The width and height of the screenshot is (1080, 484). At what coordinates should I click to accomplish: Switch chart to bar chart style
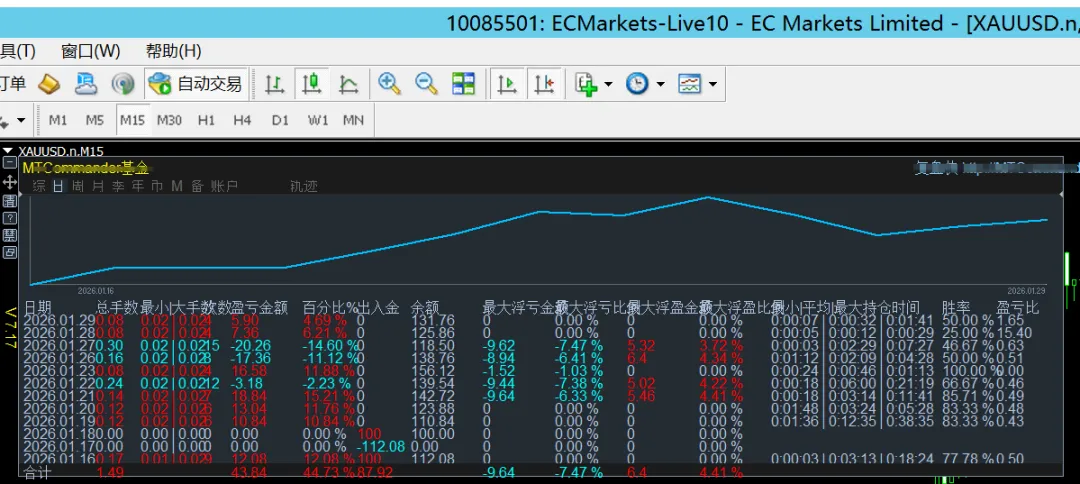click(275, 84)
